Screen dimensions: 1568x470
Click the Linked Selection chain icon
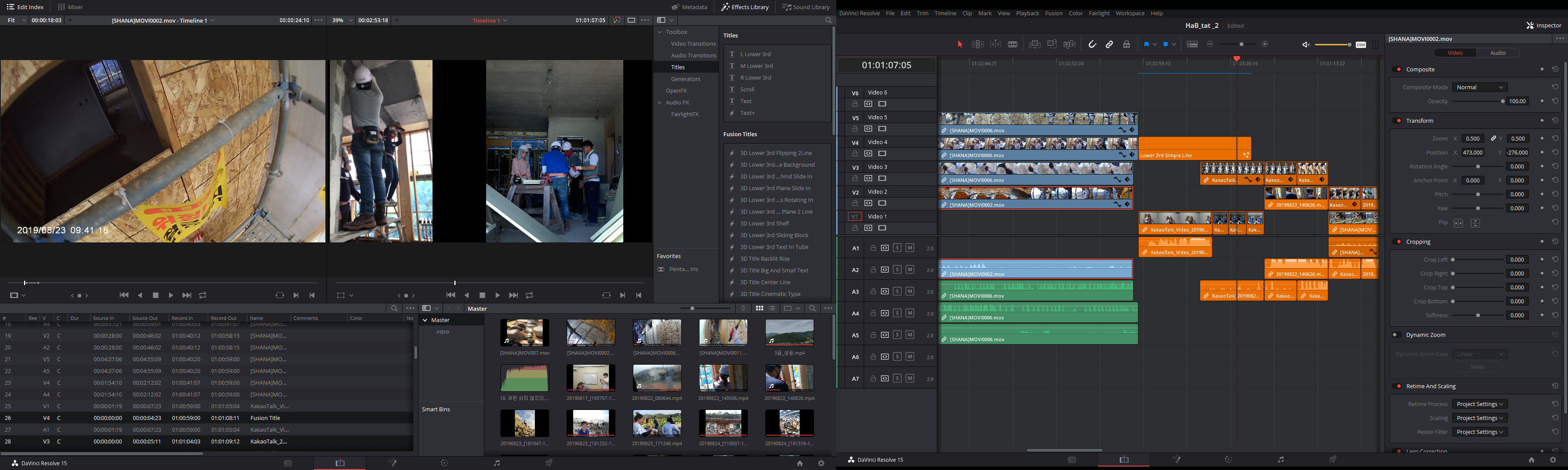1109,44
